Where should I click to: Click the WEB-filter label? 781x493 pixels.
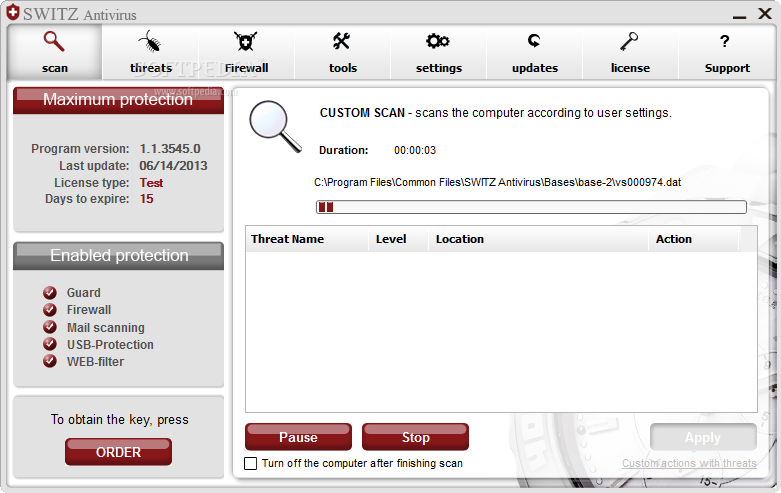pyautogui.click(x=95, y=362)
